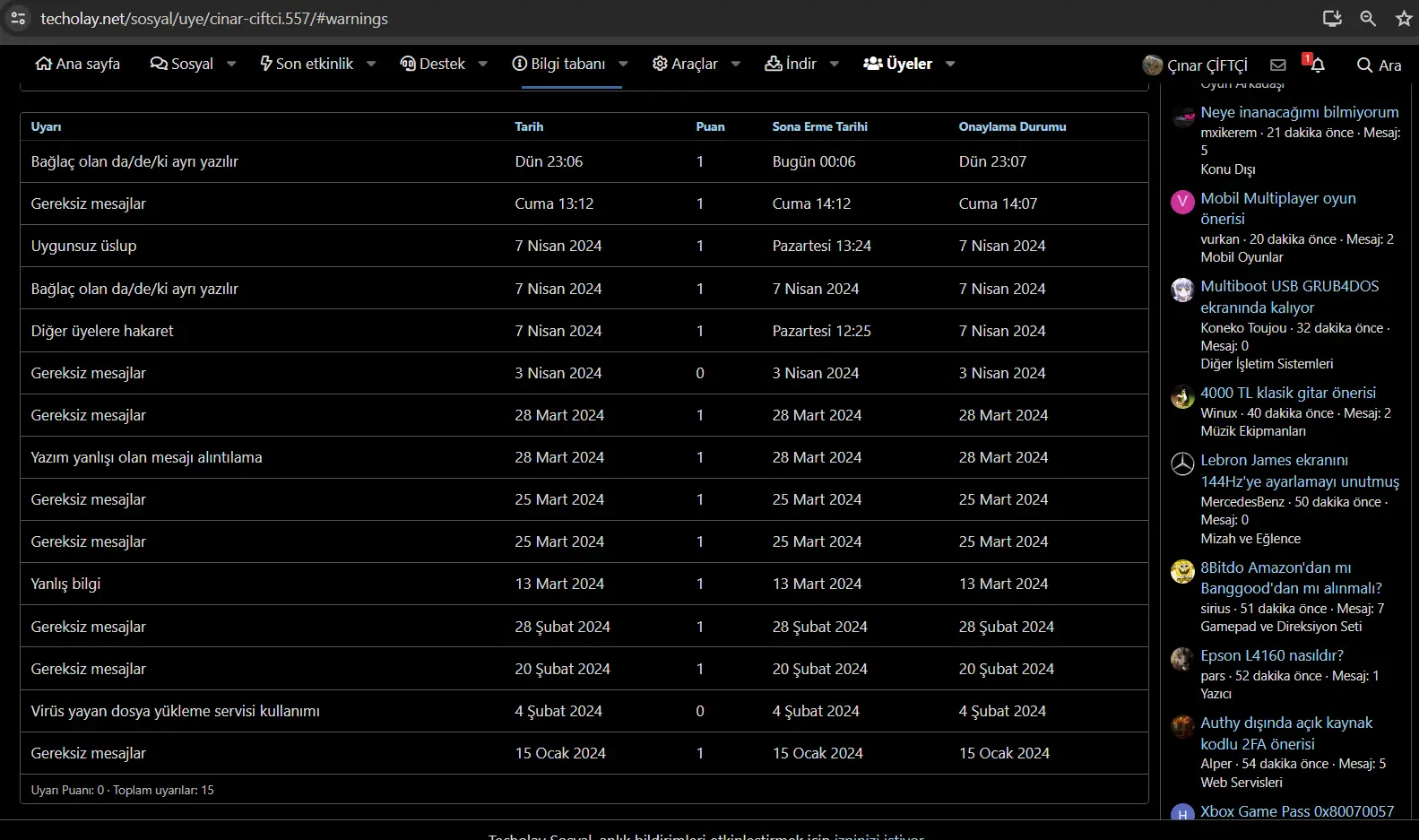Open Mobil Oyunlar category link

[x=1242, y=257]
